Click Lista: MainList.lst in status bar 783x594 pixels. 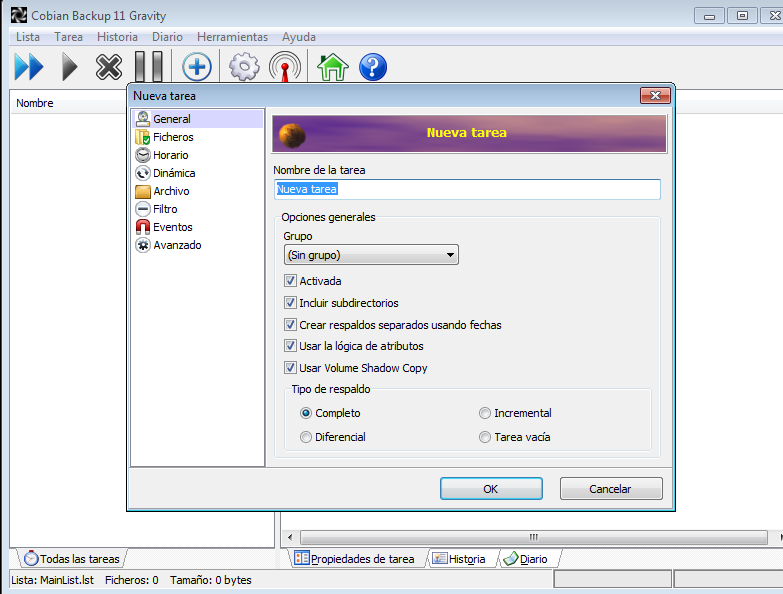click(x=52, y=580)
